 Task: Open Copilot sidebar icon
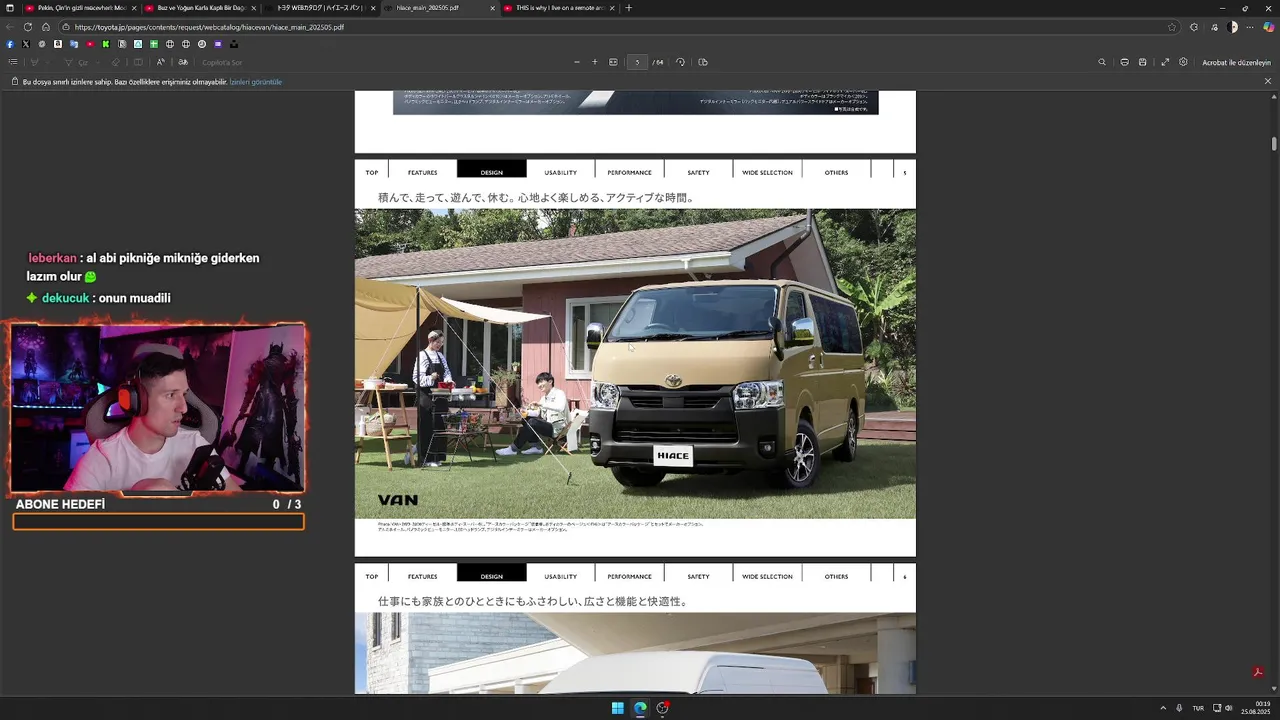(x=1269, y=27)
